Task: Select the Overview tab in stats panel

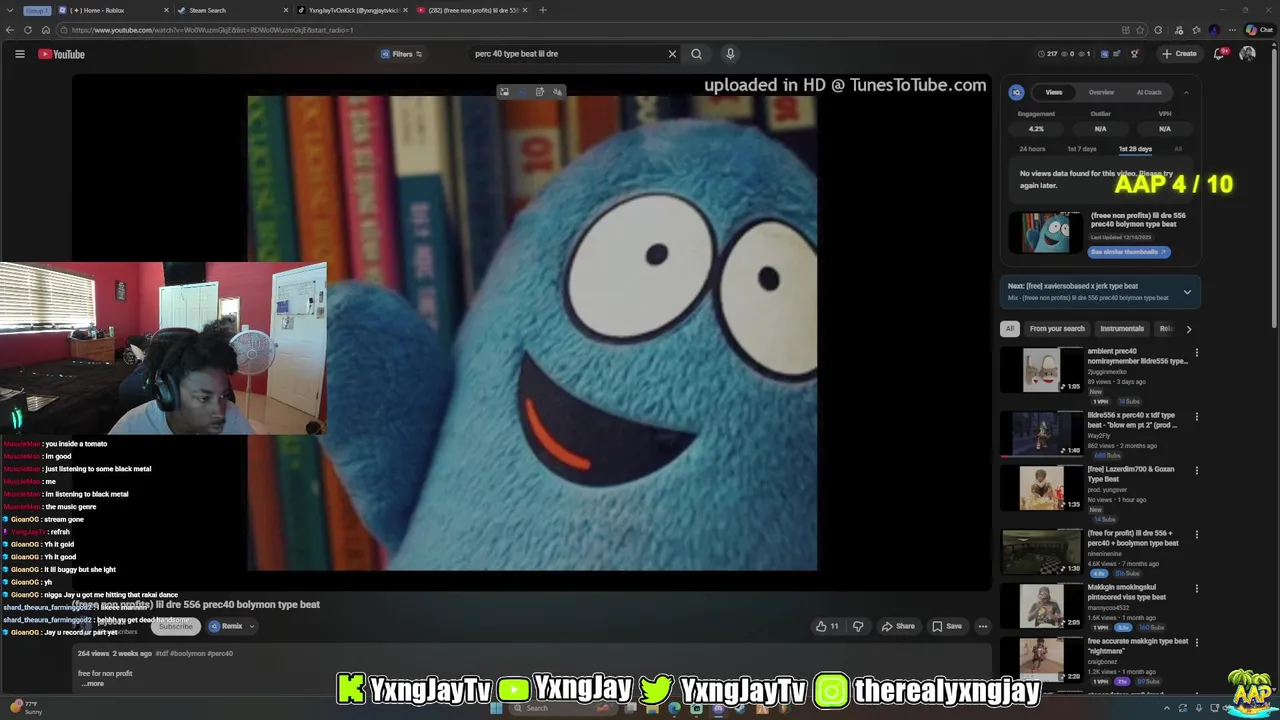Action: [x=1101, y=92]
